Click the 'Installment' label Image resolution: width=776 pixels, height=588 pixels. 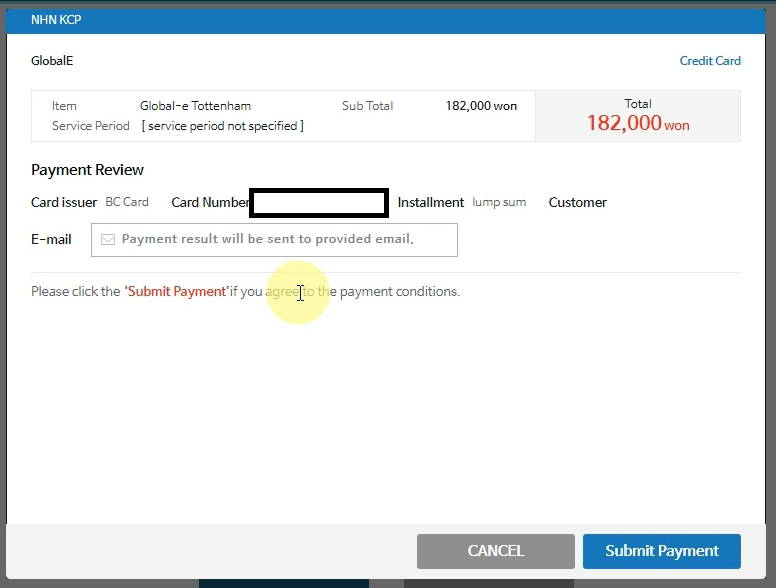[x=431, y=202]
